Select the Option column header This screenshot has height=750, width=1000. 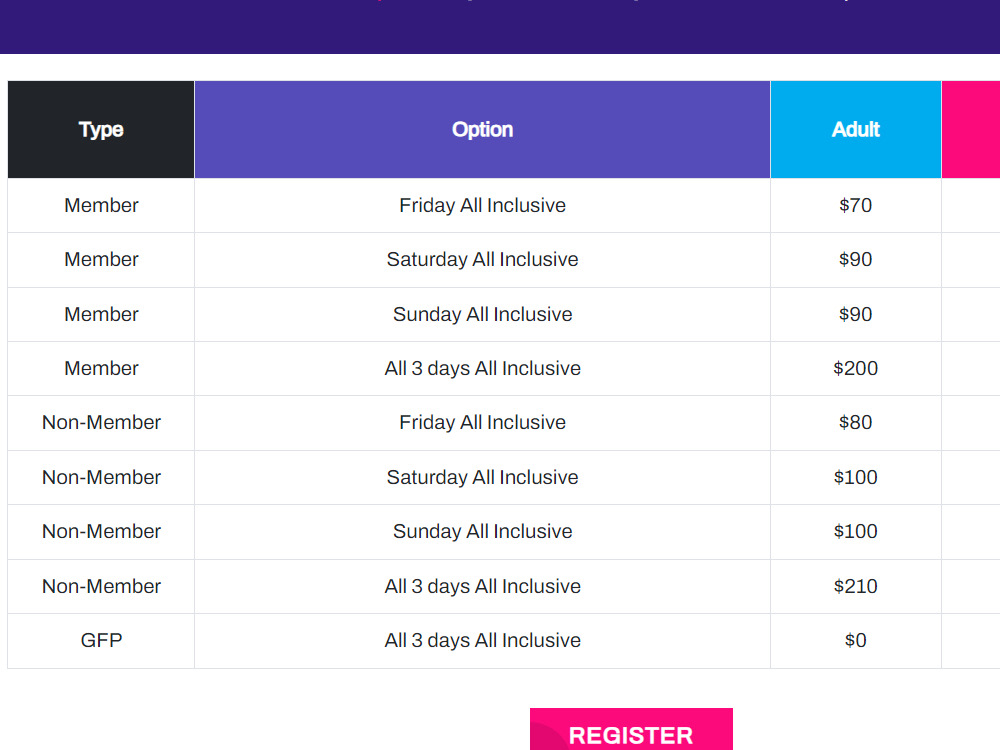tap(482, 129)
